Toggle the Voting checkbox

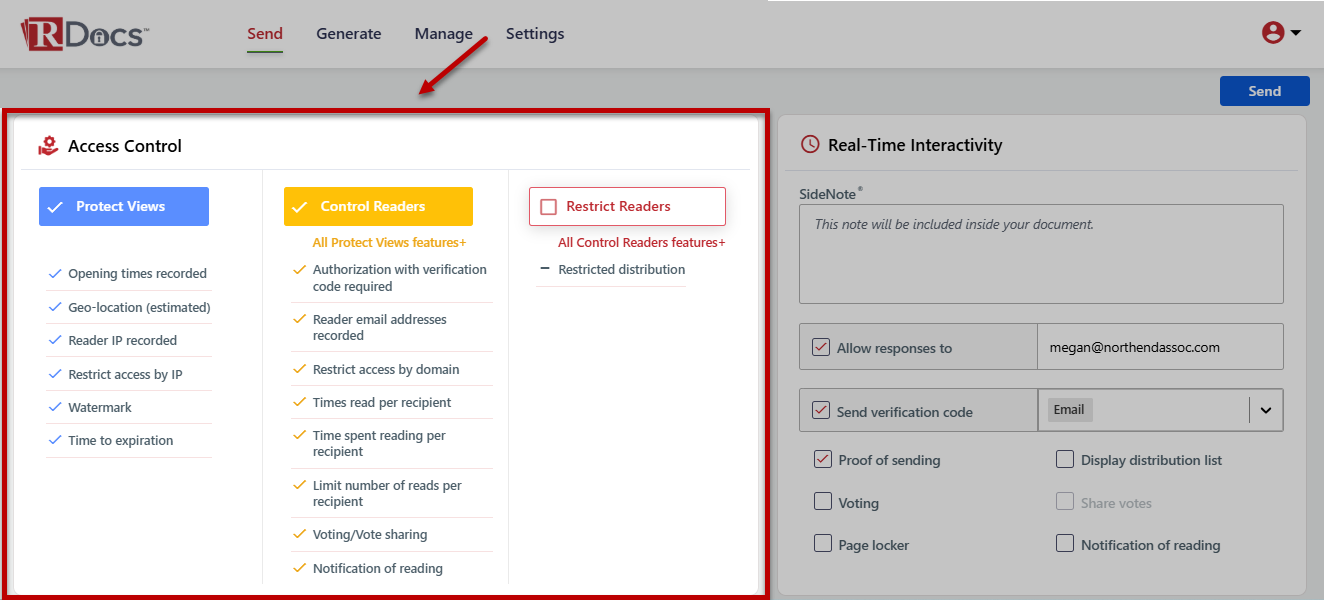822,502
